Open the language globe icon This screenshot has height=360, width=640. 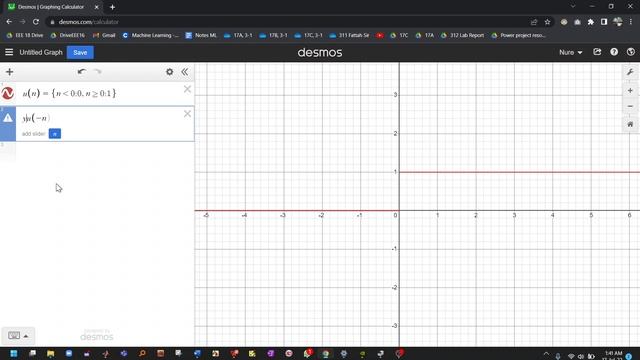[x=631, y=52]
